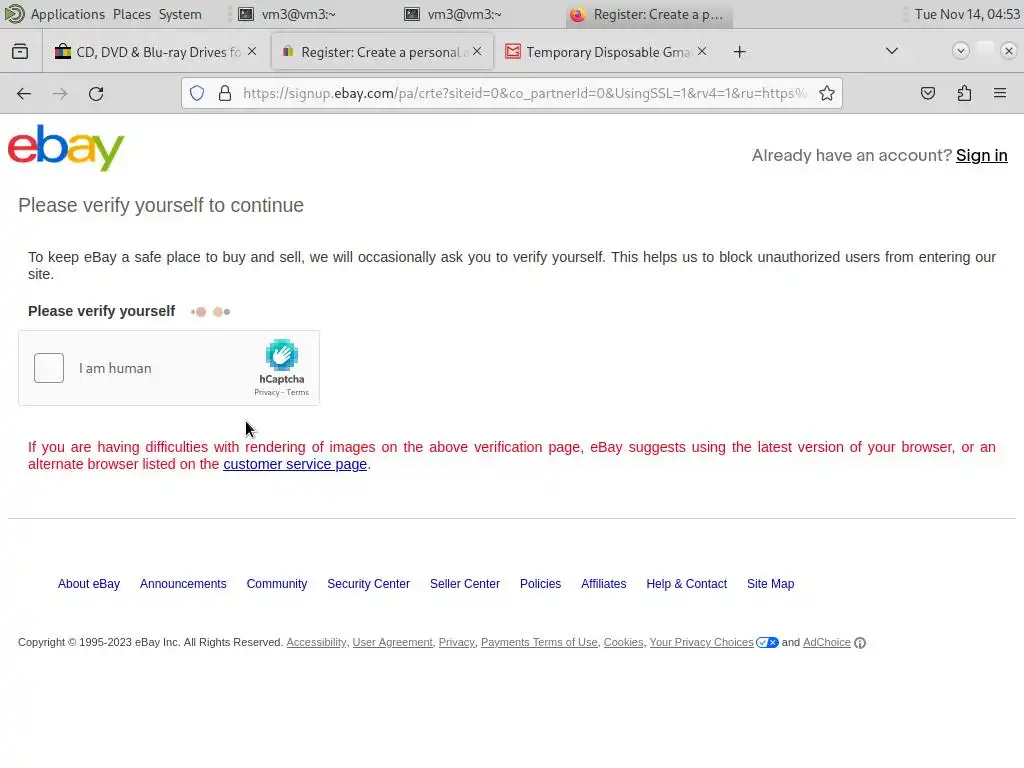Close the Register: Create a personal tab

tap(477, 51)
